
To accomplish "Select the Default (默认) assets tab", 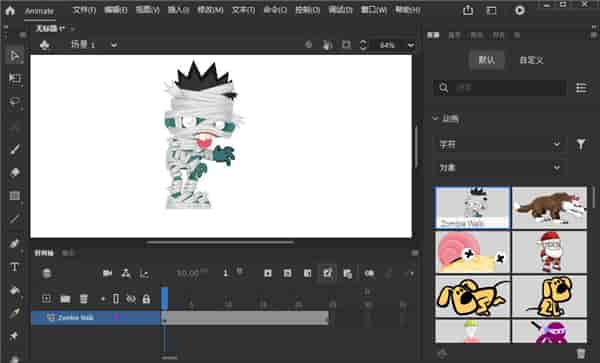I will (487, 60).
